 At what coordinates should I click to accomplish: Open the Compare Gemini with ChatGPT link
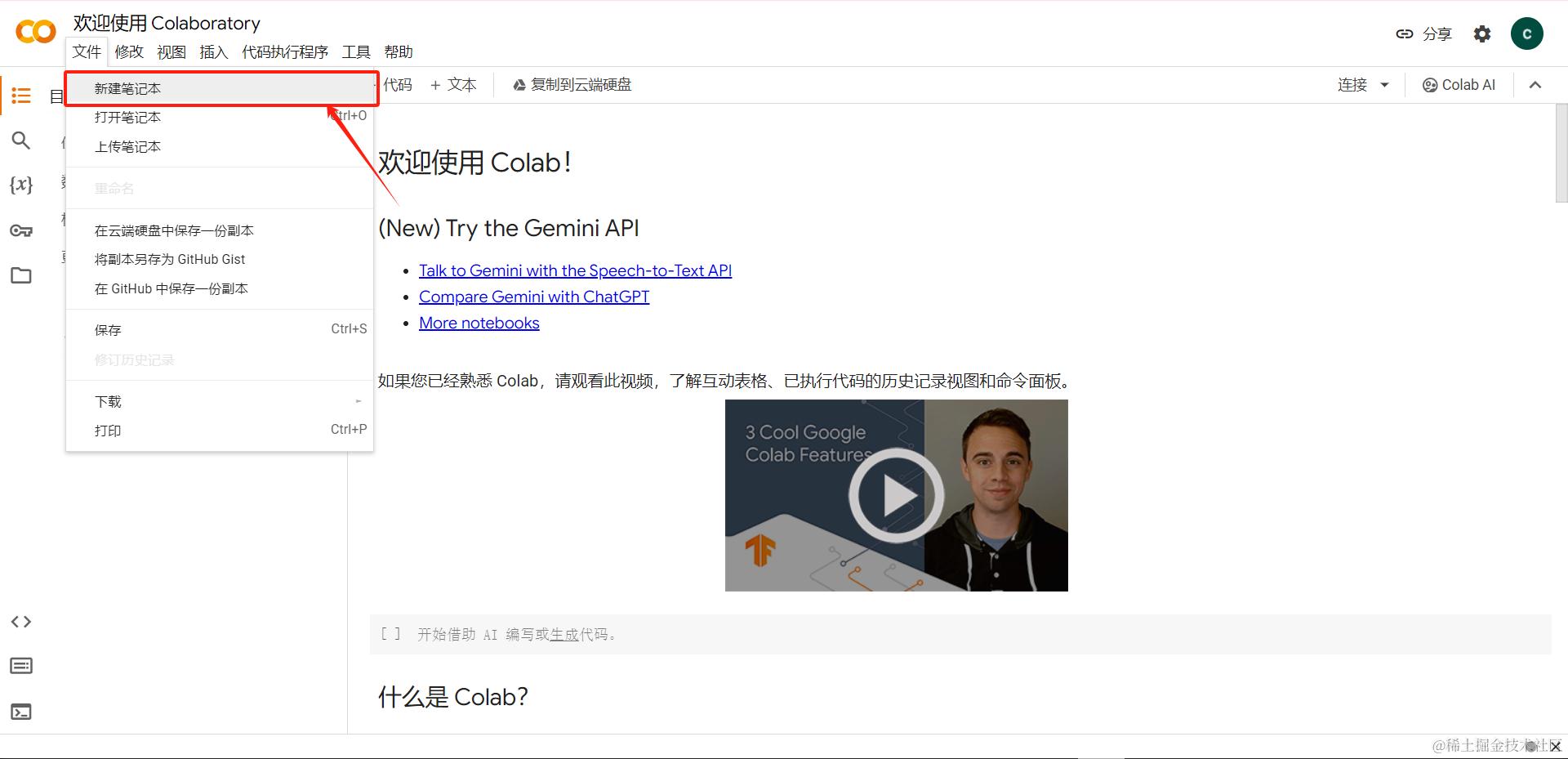534,297
